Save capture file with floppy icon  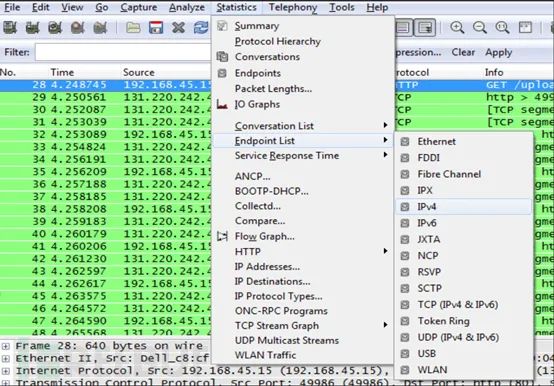(156, 28)
